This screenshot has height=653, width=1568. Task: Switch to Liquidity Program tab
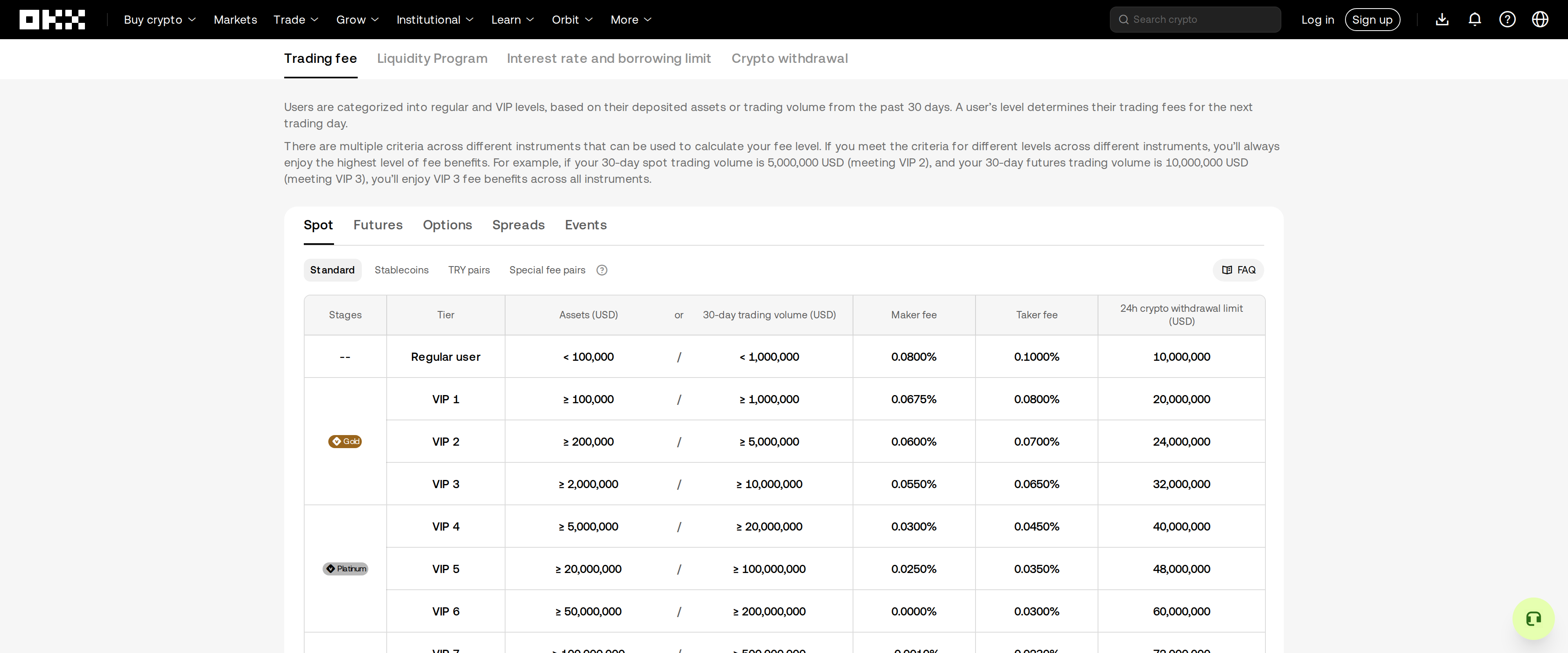432,58
